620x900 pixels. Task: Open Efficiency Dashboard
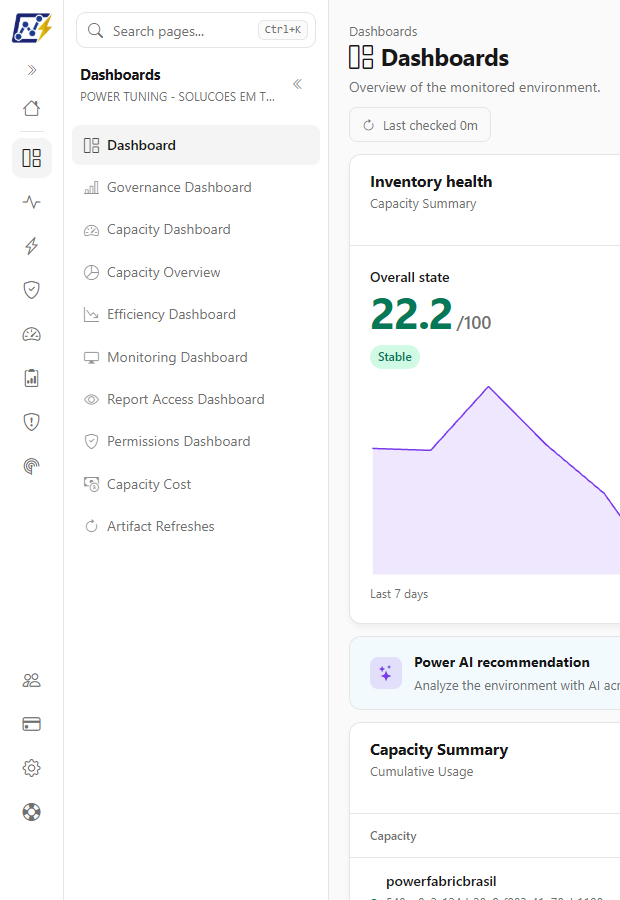(196, 315)
